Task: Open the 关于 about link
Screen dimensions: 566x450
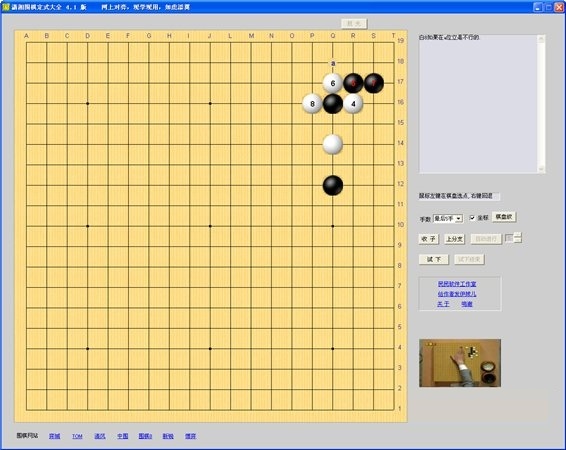Action: tap(443, 304)
